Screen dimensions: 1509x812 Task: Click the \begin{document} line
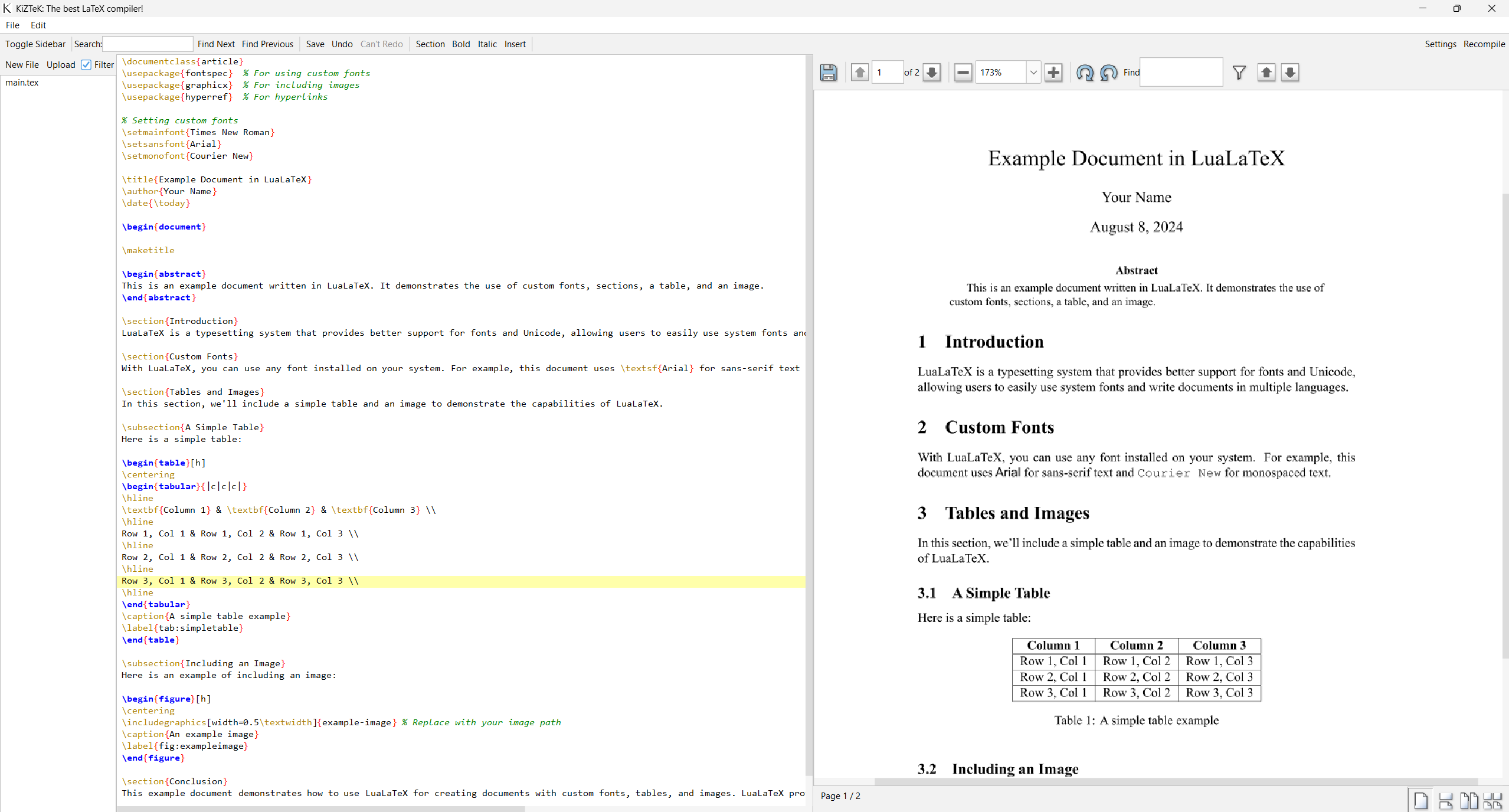pyautogui.click(x=164, y=227)
